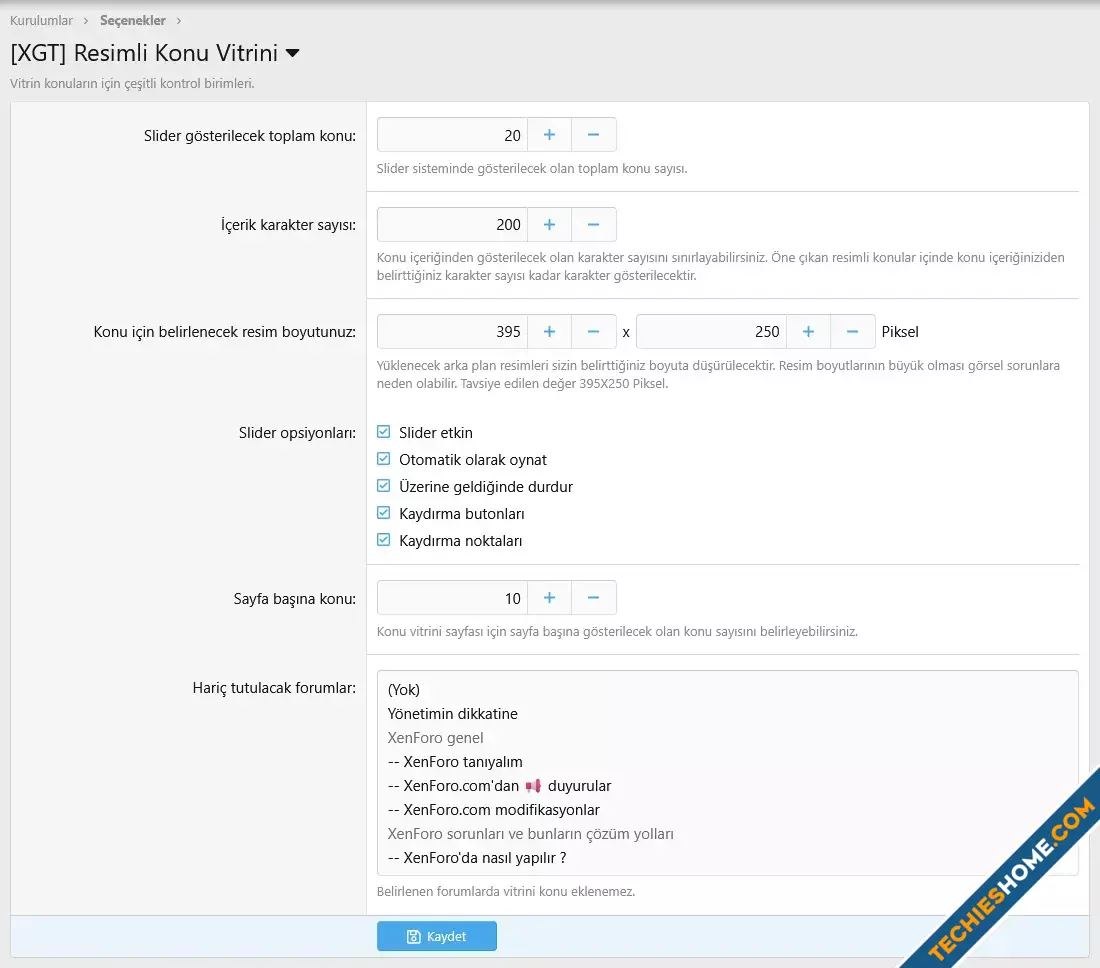
Task: Select XenForo'da nasıl yapılır ? entry
Action: coord(727,858)
